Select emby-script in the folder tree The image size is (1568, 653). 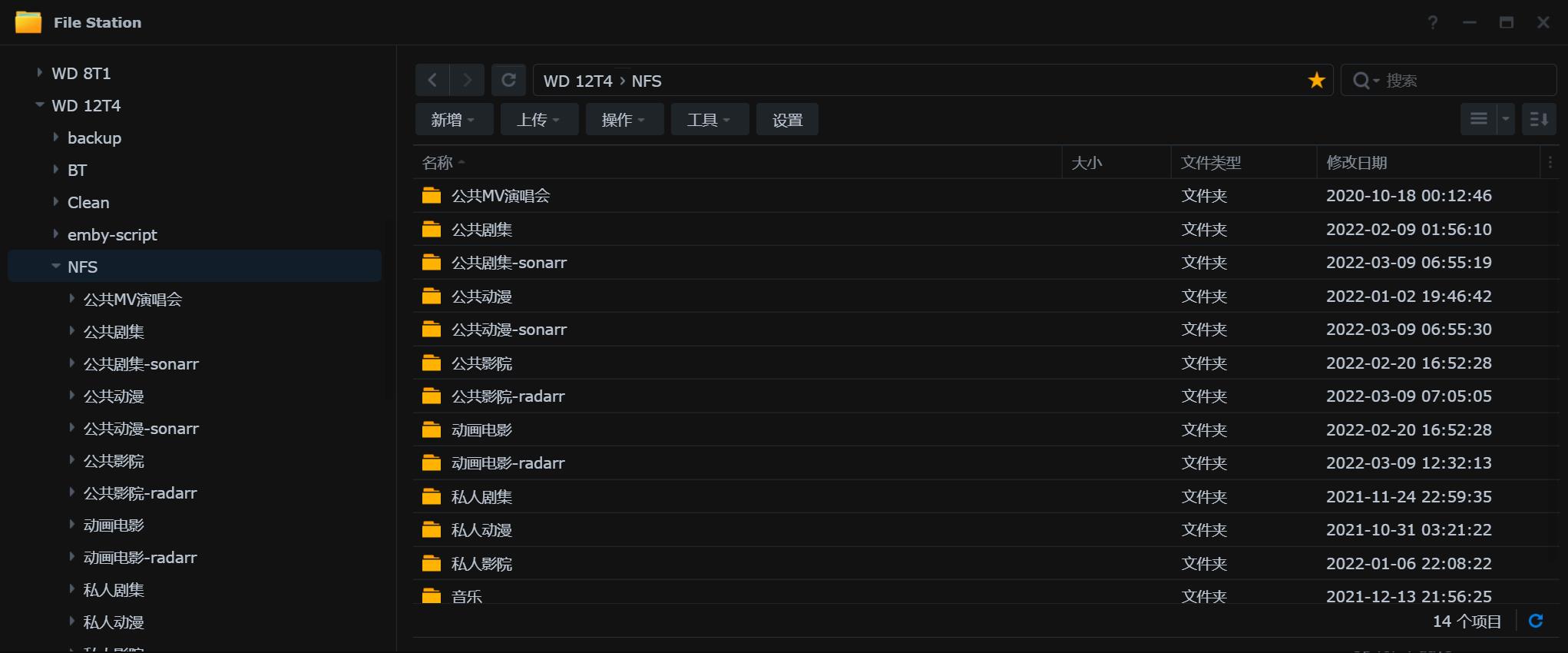[112, 234]
